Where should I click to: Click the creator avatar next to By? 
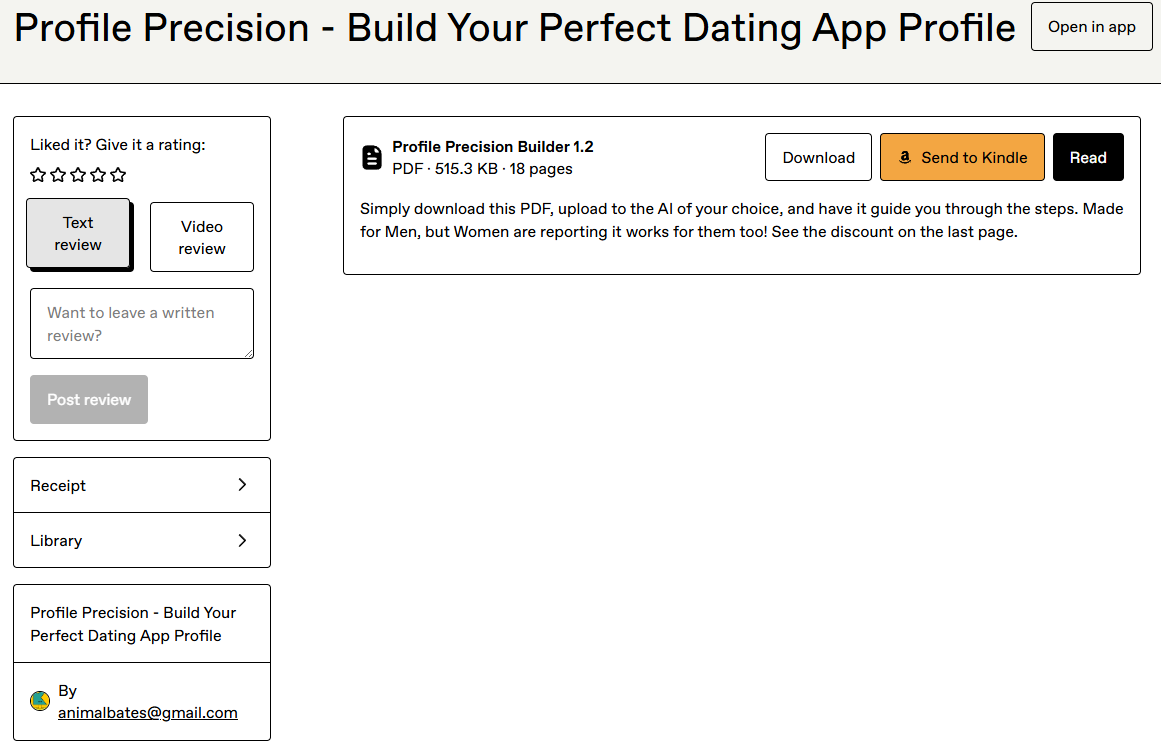[40, 700]
